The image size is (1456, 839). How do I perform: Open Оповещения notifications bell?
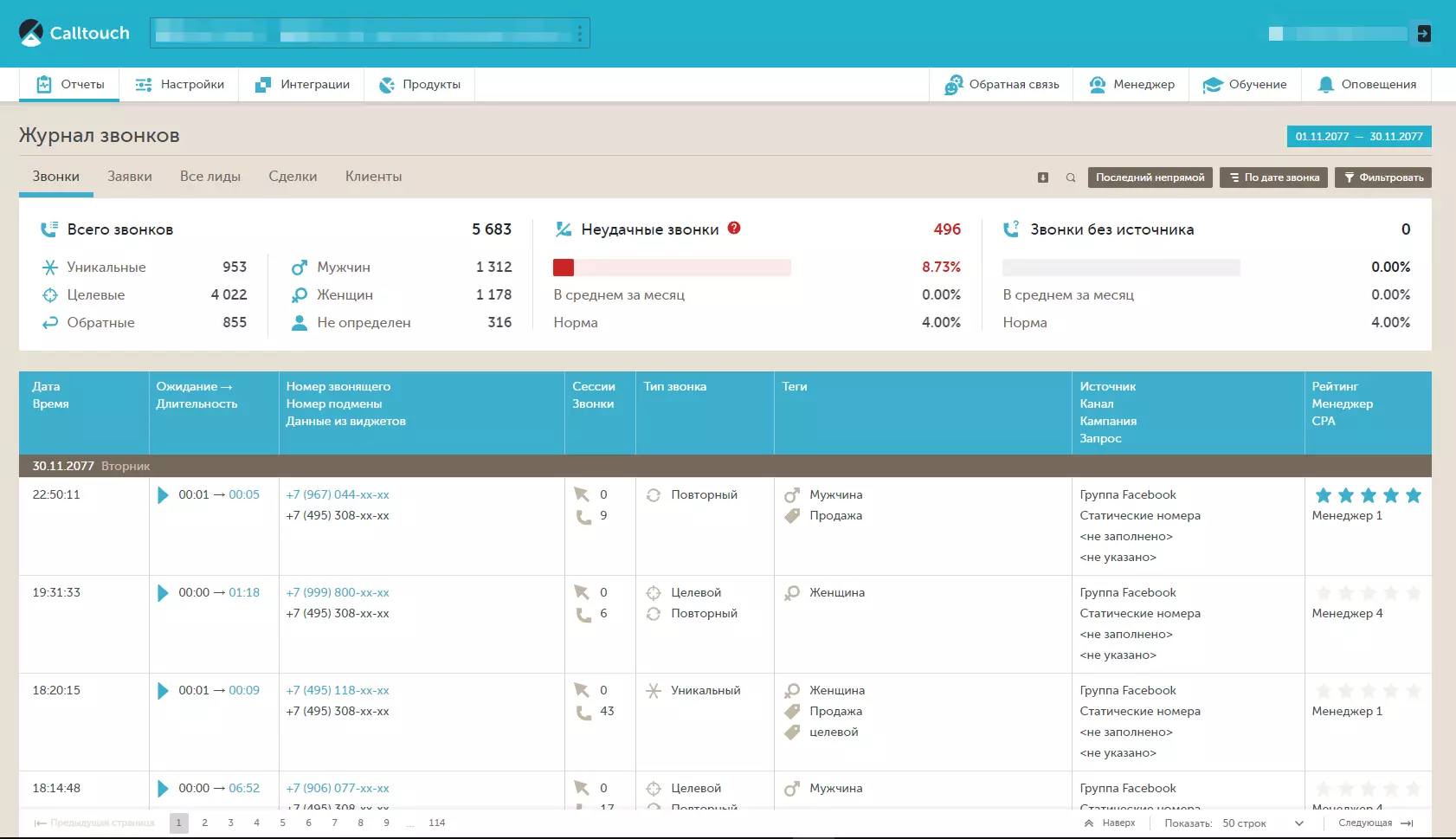1328,84
